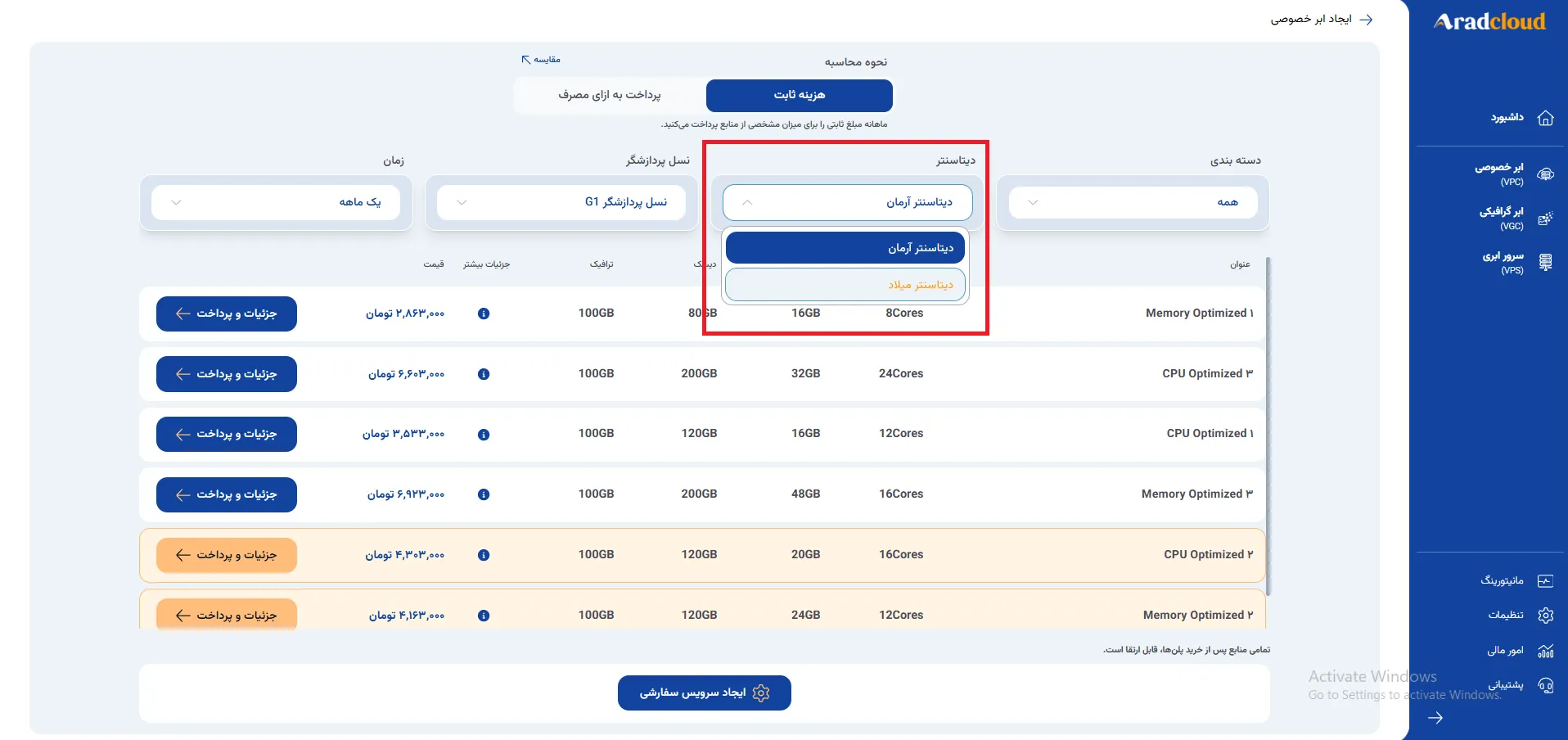This screenshot has width=1568, height=740.
Task: Open the زمان dropdown showing یک ماهه
Action: tap(276, 202)
